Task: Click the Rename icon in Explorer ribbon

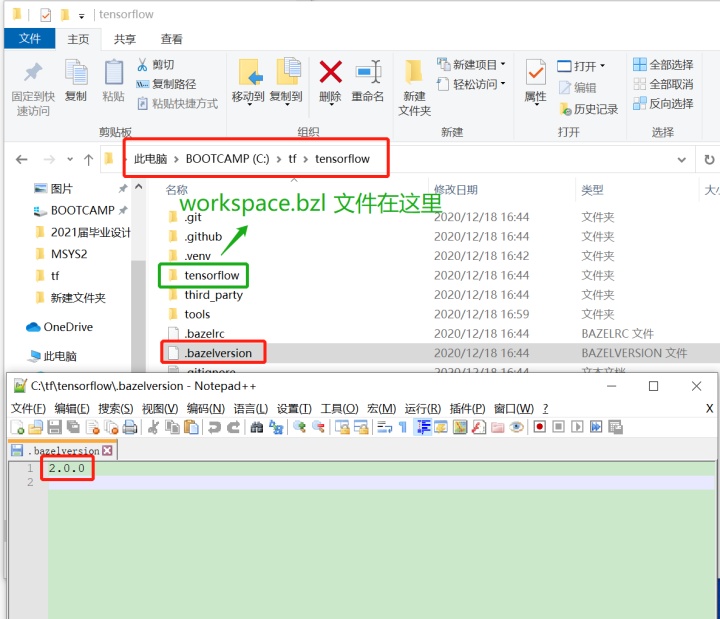Action: (x=368, y=72)
